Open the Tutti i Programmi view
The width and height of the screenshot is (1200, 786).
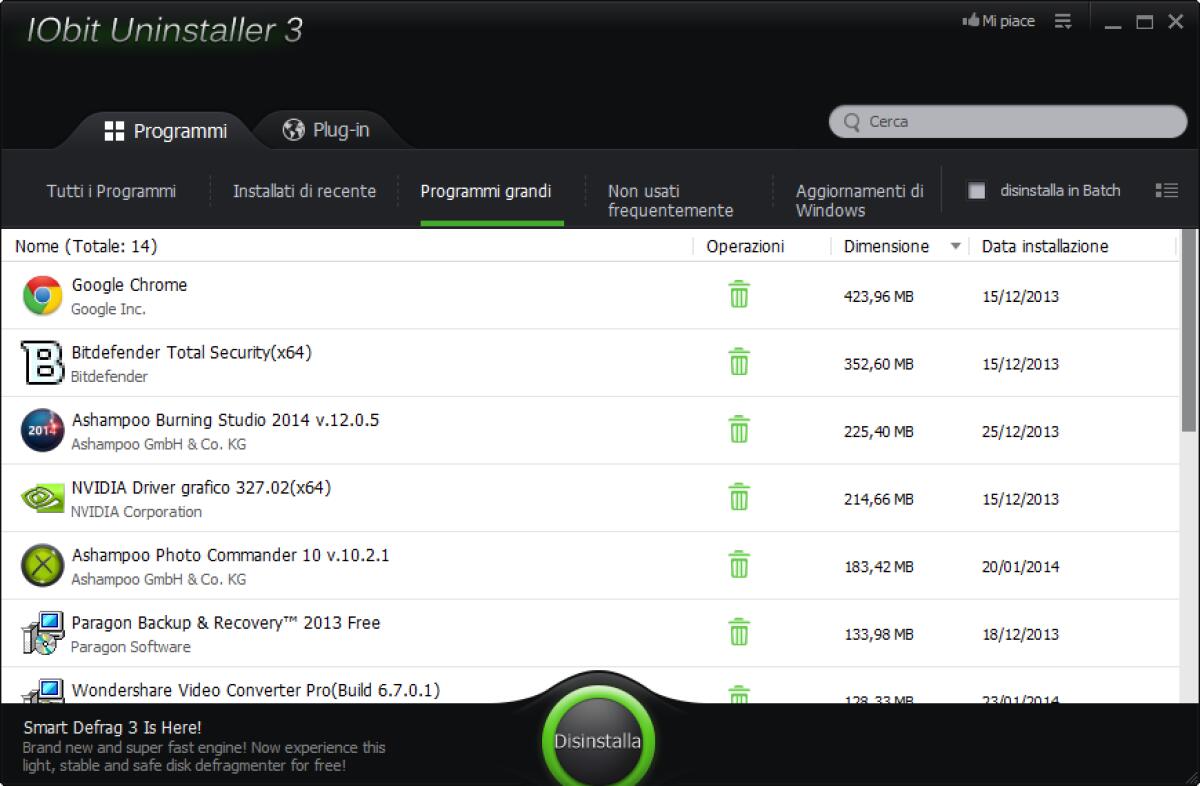point(110,190)
